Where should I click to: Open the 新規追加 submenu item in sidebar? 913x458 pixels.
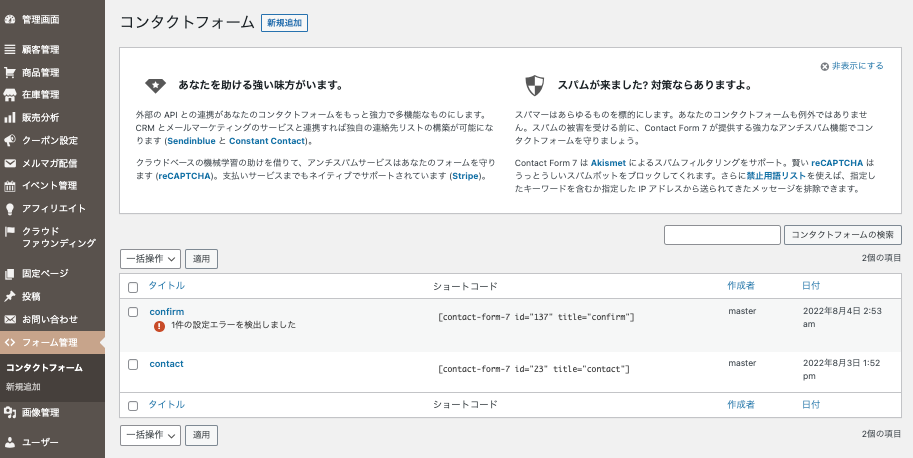tap(23, 386)
